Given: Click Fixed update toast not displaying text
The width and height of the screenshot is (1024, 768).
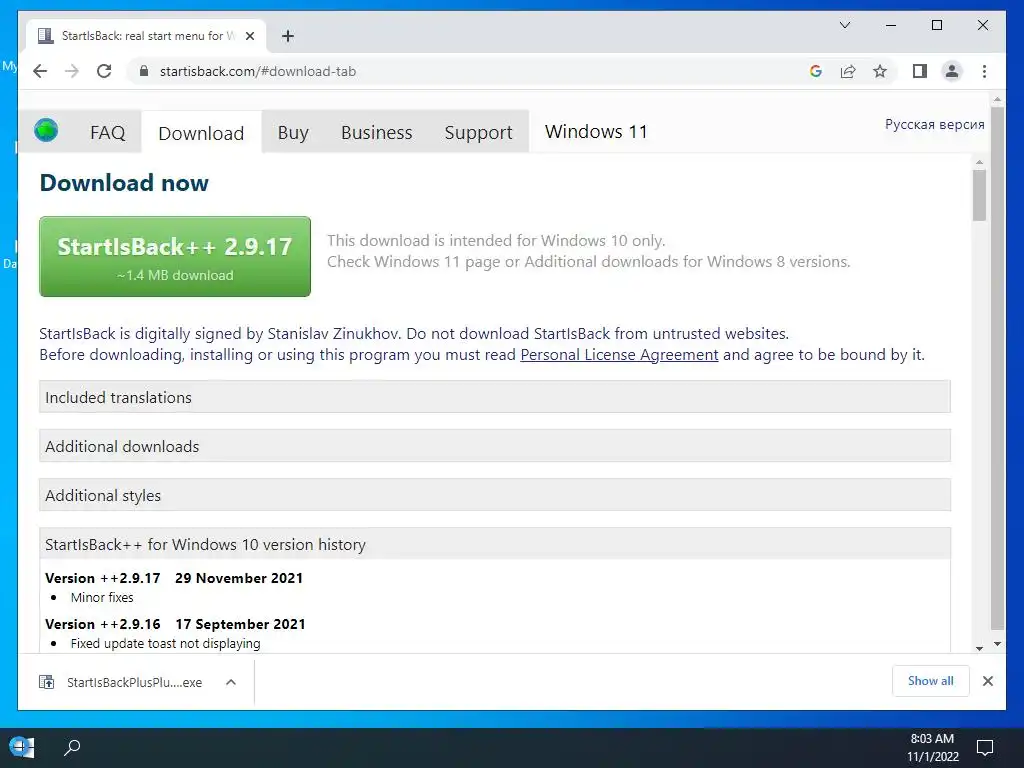Looking at the screenshot, I should pyautogui.click(x=165, y=643).
